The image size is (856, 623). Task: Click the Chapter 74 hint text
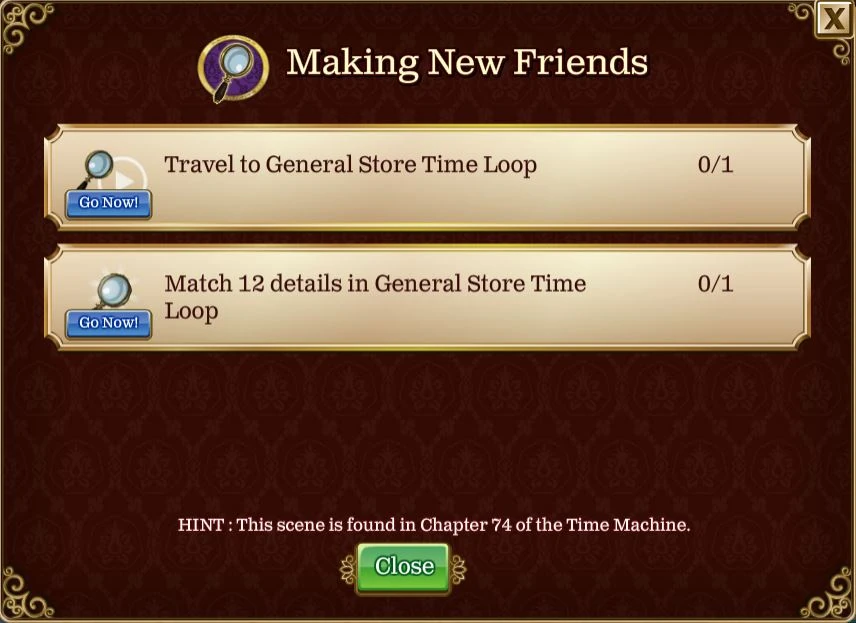pyautogui.click(x=434, y=525)
